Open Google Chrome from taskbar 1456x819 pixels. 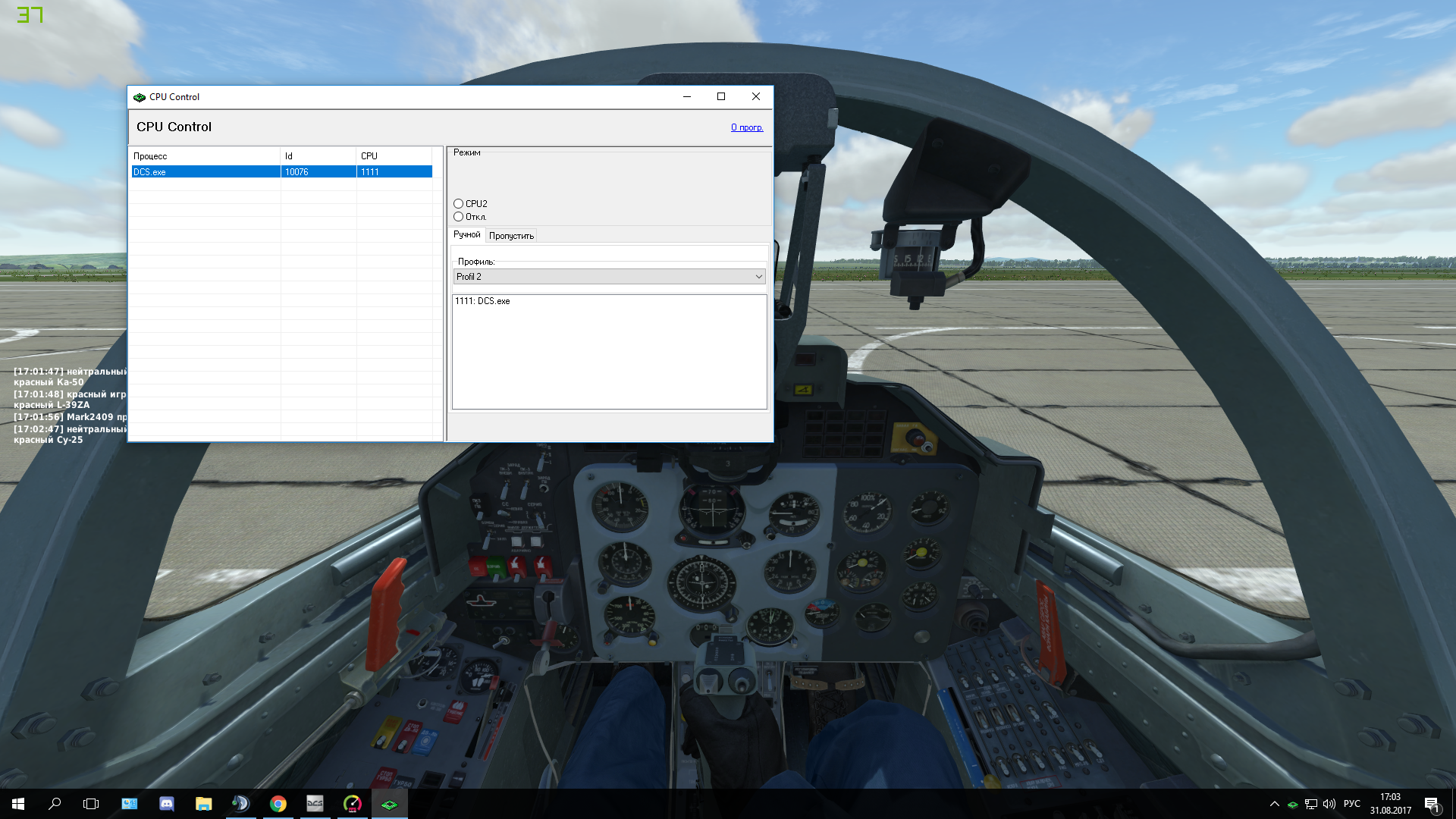278,804
